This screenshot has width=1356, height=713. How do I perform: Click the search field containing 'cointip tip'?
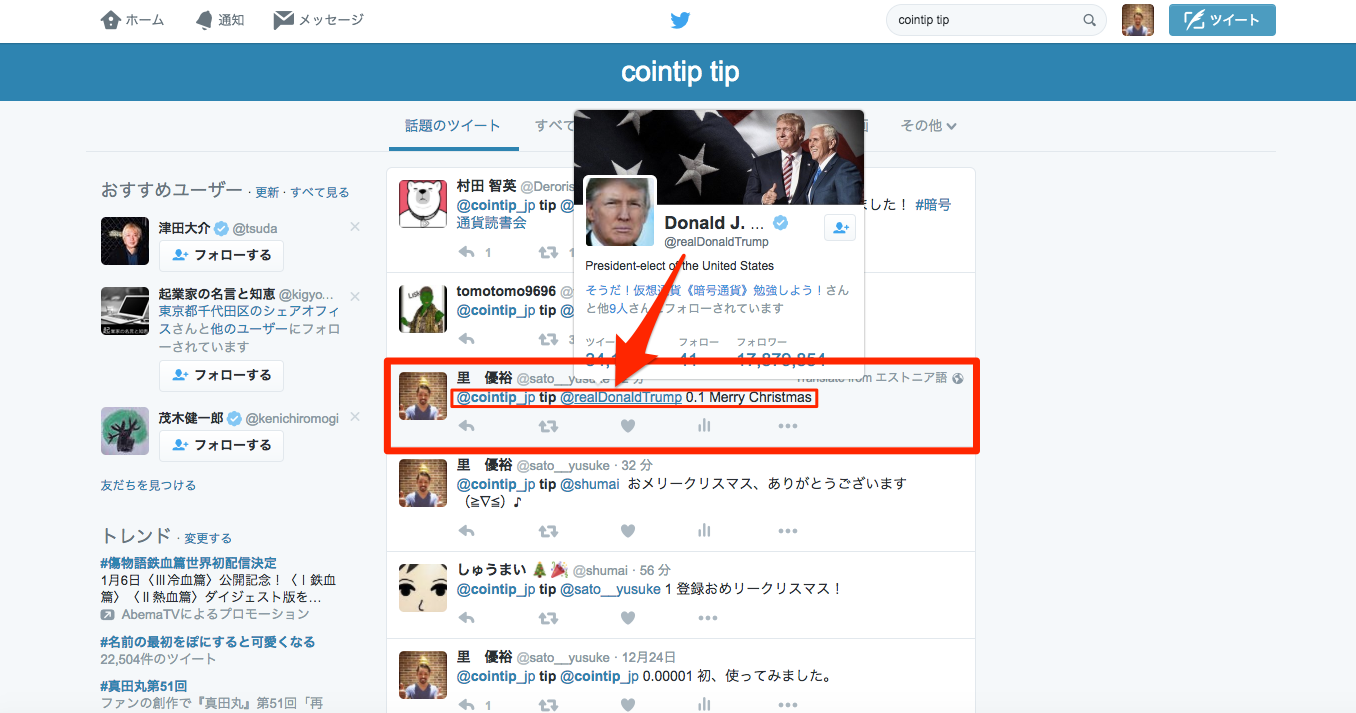click(x=996, y=20)
